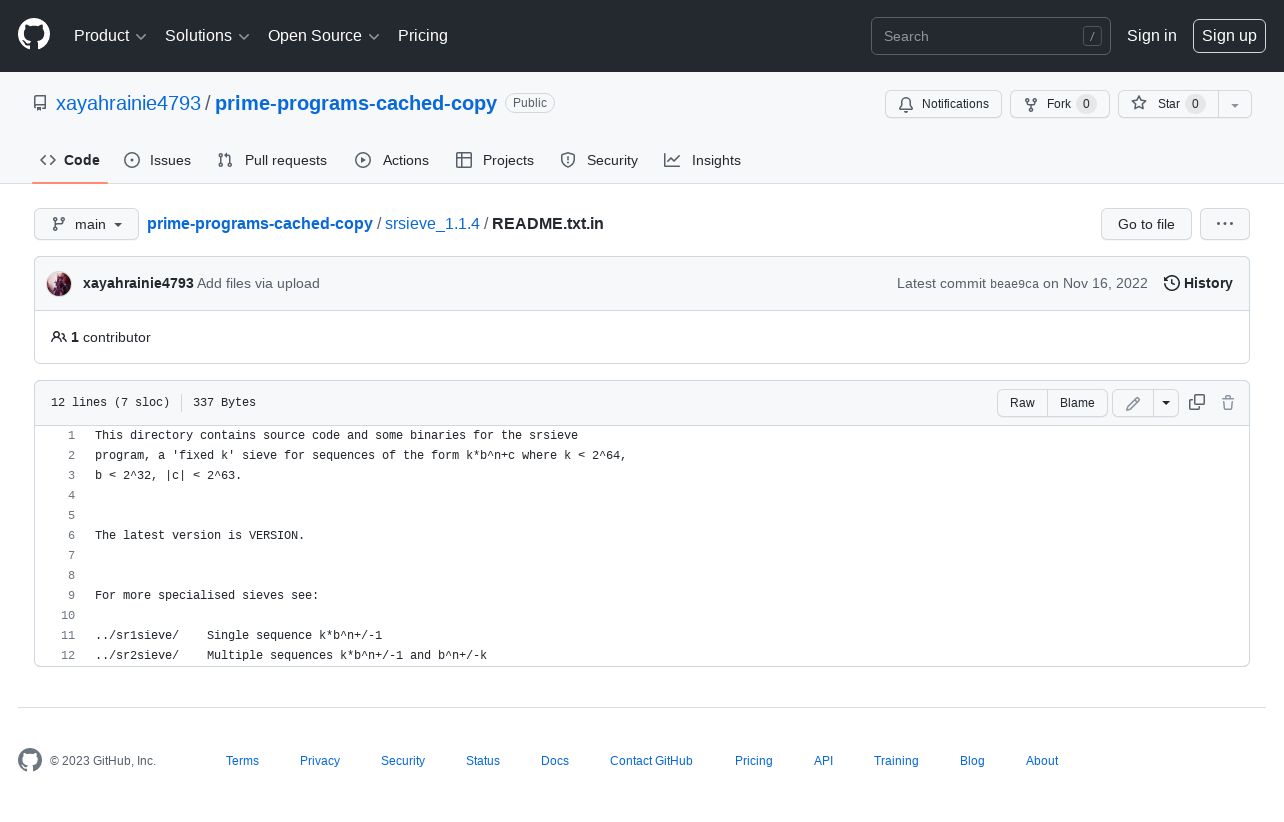Open the footer Blog link
The height and width of the screenshot is (822, 1284).
(x=972, y=761)
